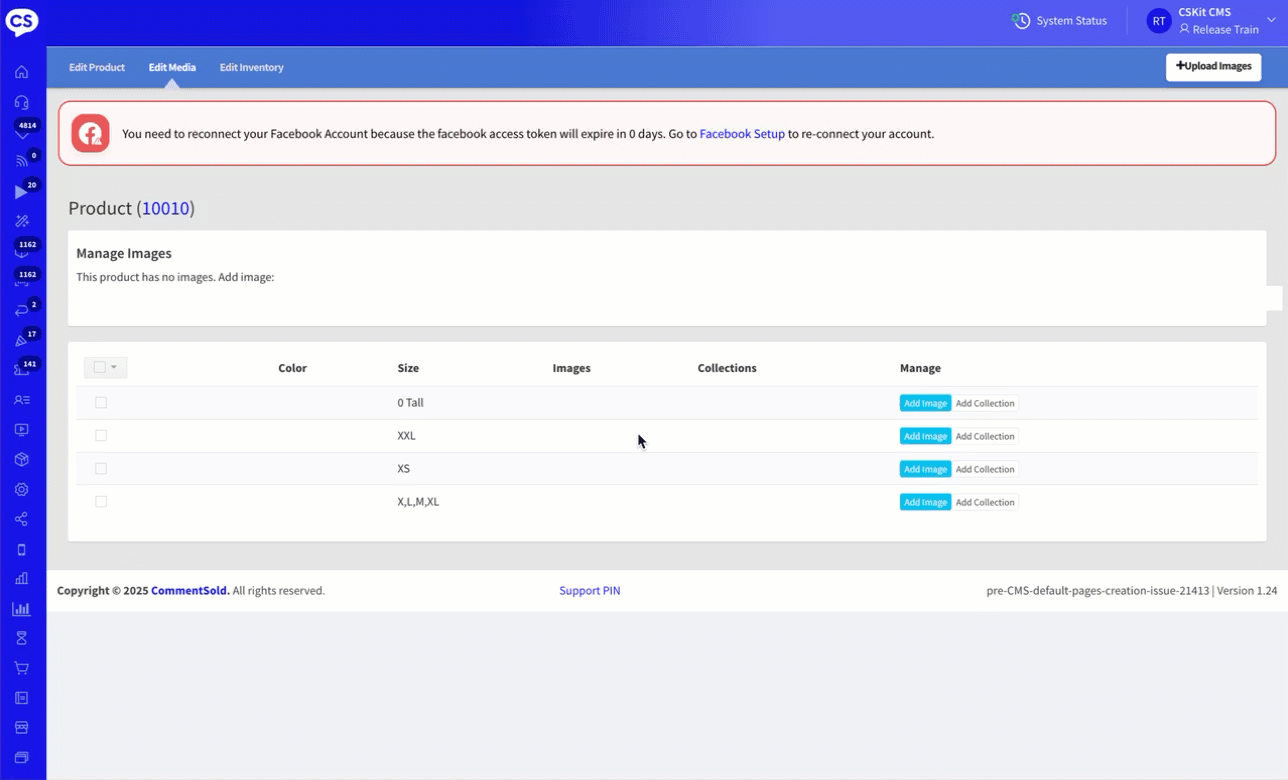Click the home icon in sidebar
The width and height of the screenshot is (1288, 780).
pyautogui.click(x=21, y=72)
